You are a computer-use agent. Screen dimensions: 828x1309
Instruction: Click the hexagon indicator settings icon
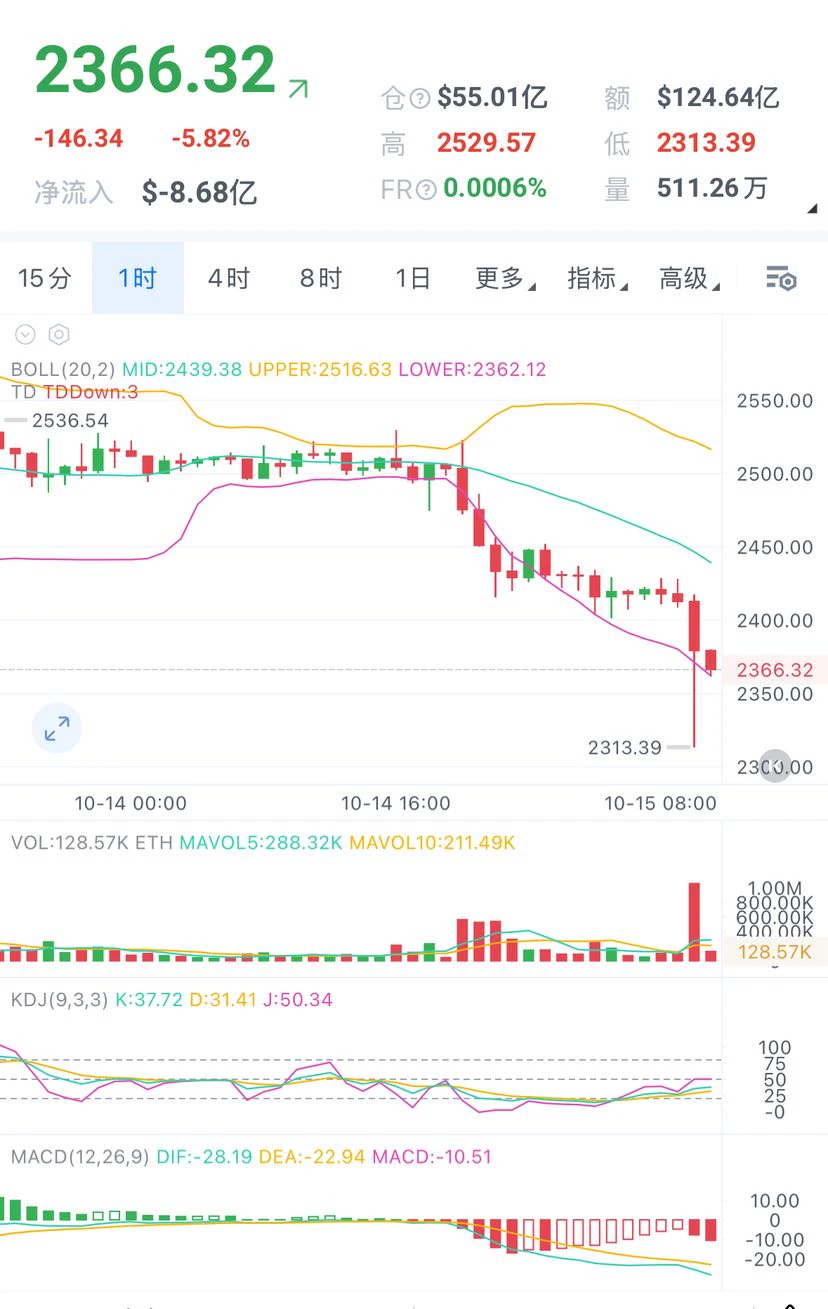tap(58, 335)
